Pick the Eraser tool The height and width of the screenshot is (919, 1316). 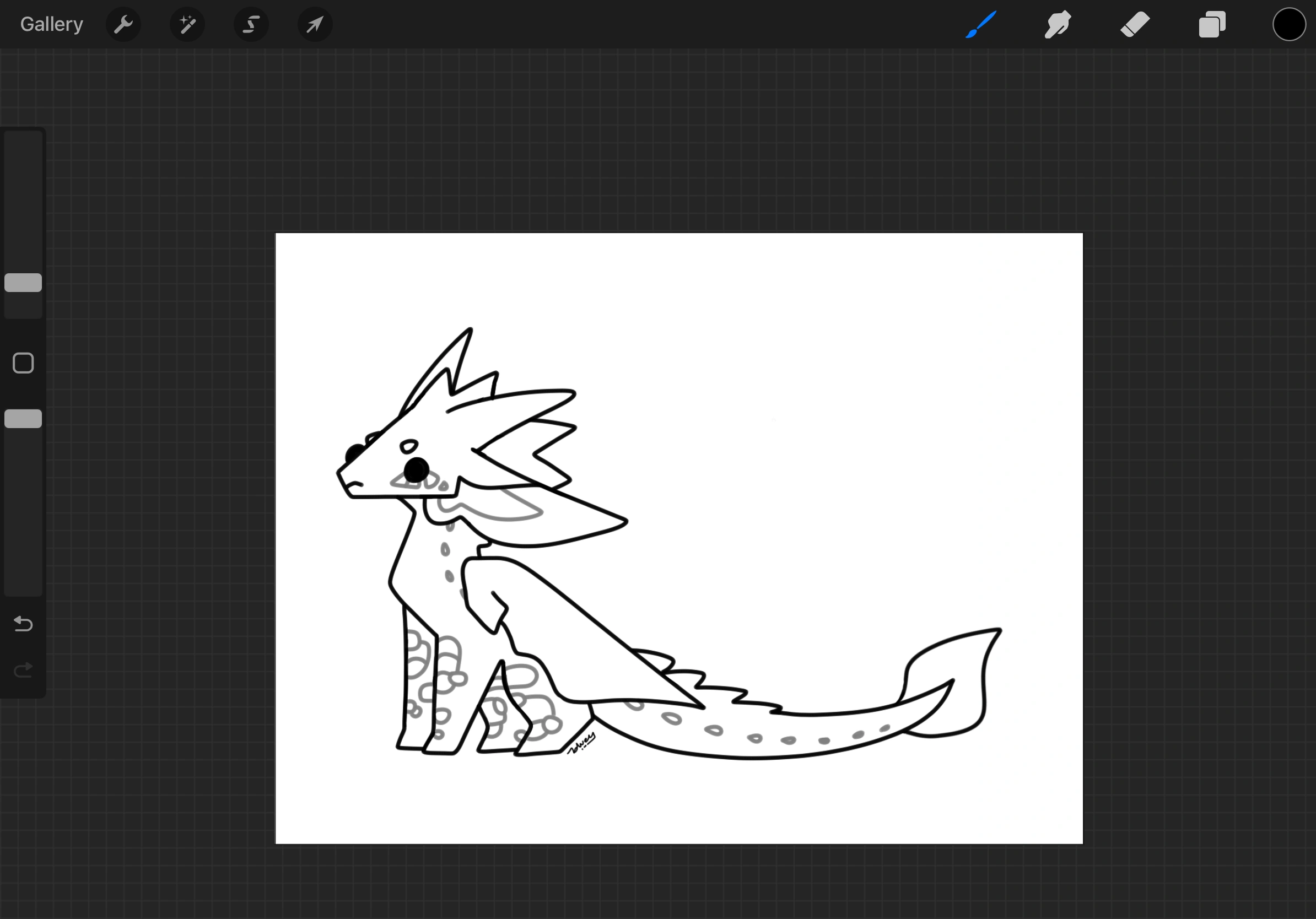click(x=1134, y=24)
